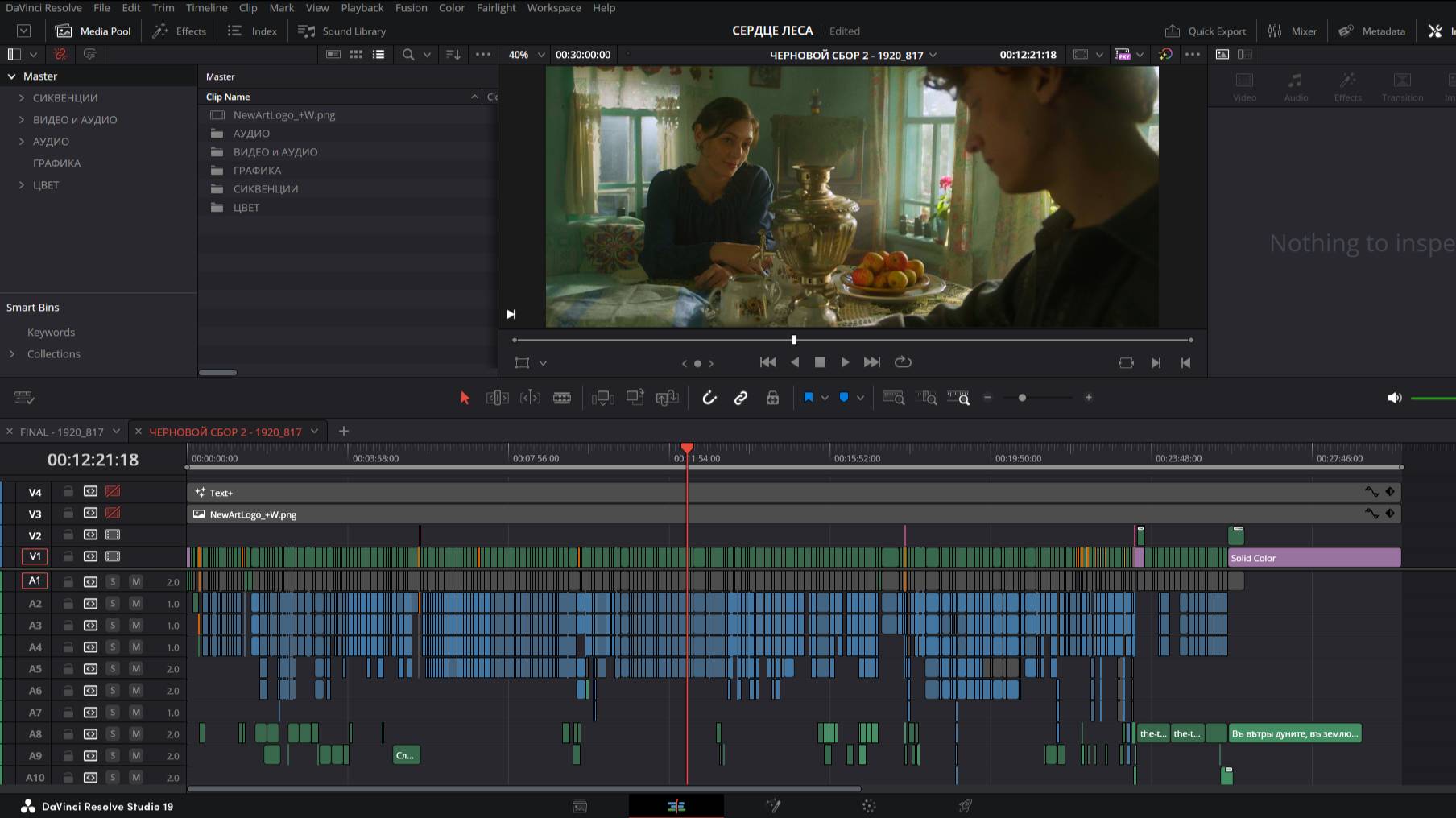Open Playback menu

click(x=362, y=8)
